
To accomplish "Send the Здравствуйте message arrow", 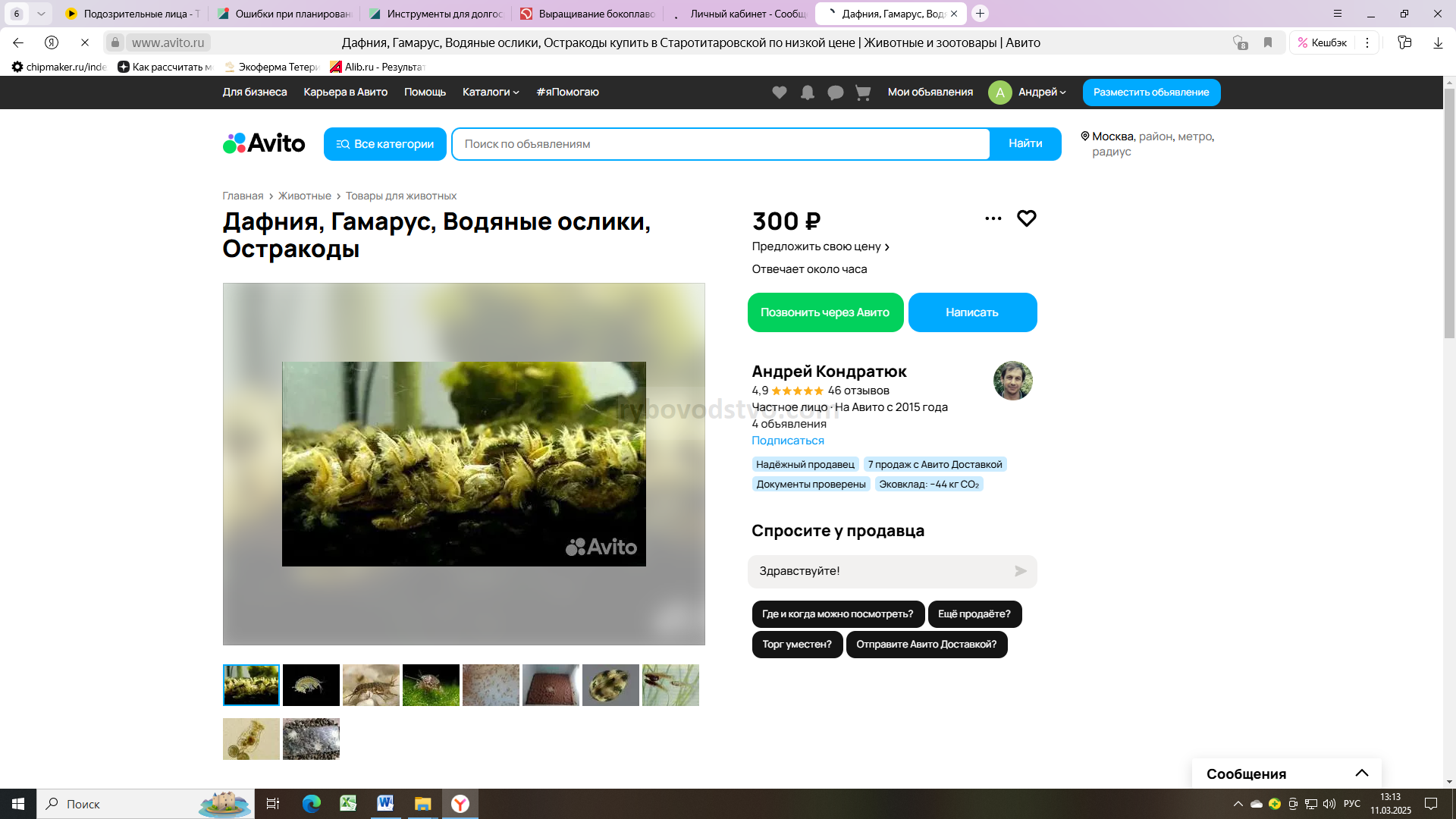I will pos(1021,571).
